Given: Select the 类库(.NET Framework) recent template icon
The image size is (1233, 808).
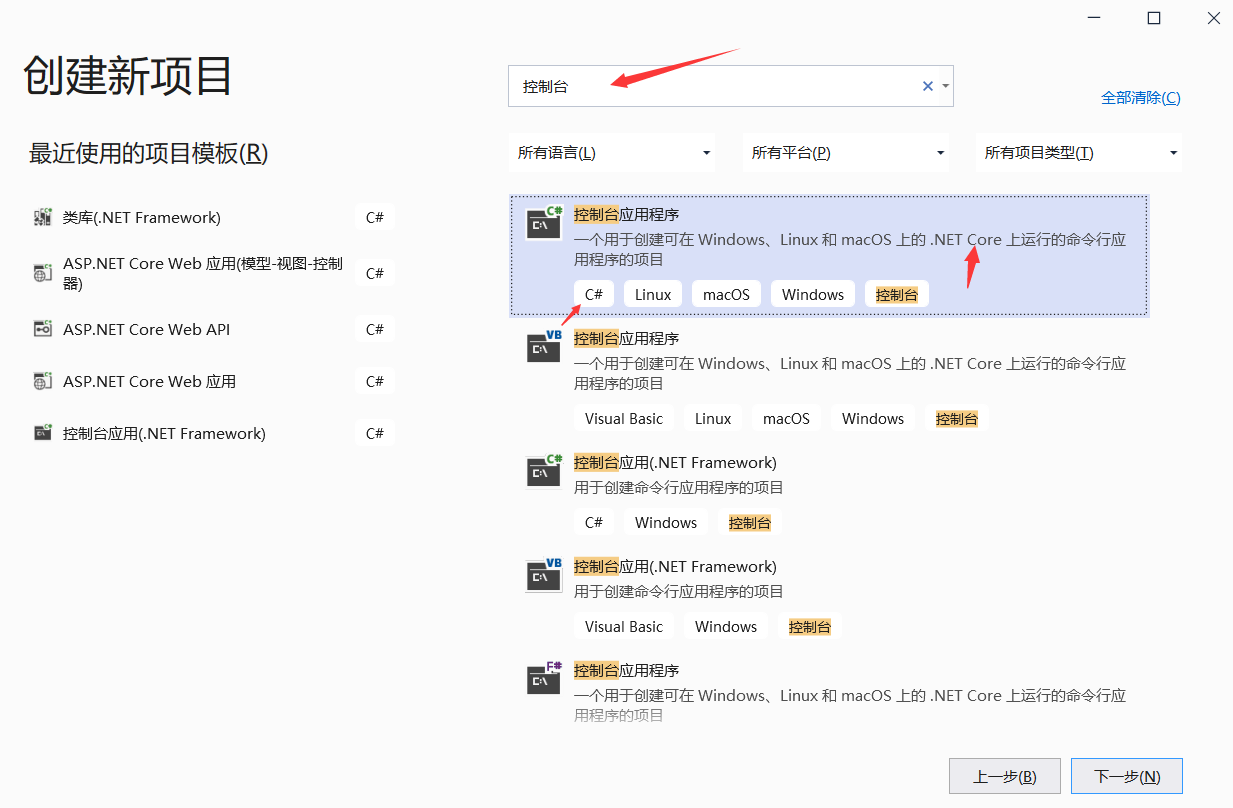Looking at the screenshot, I should coord(43,217).
